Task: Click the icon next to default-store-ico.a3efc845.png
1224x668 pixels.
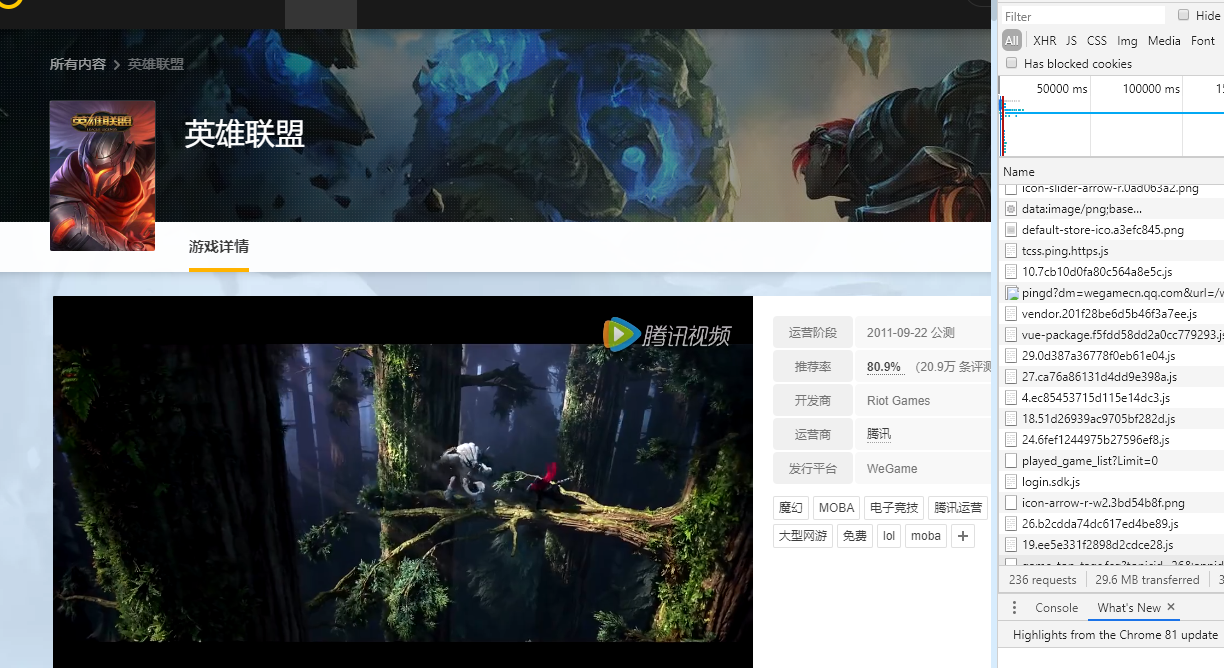Action: [1010, 230]
